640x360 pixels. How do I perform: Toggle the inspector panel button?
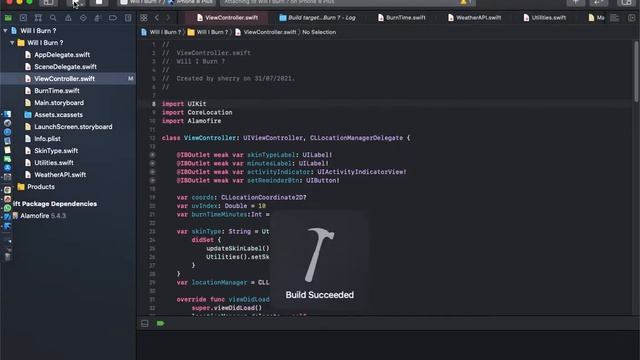click(627, 2)
